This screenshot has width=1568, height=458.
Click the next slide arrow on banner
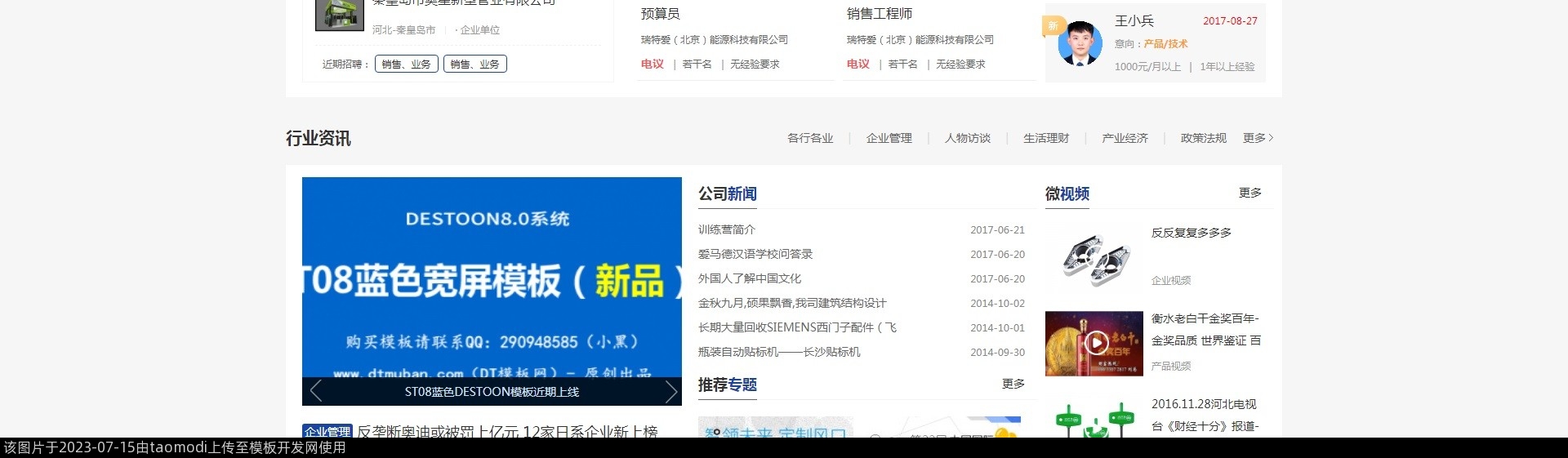coord(670,392)
